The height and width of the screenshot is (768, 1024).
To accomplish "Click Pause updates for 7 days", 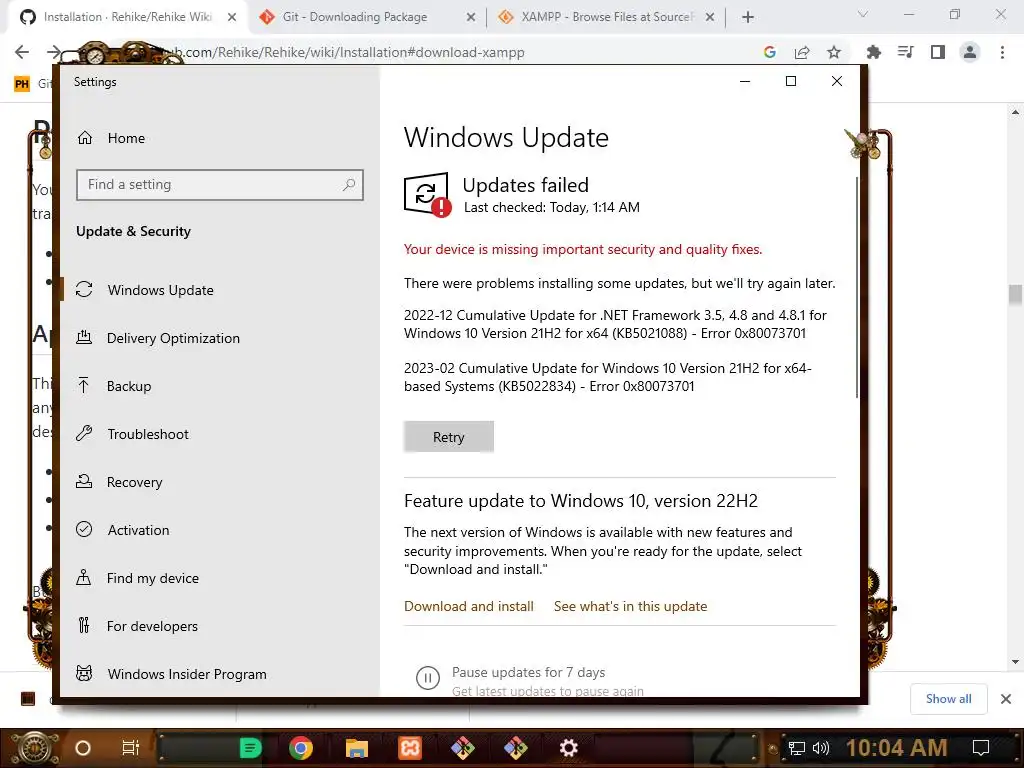I will point(528,672).
